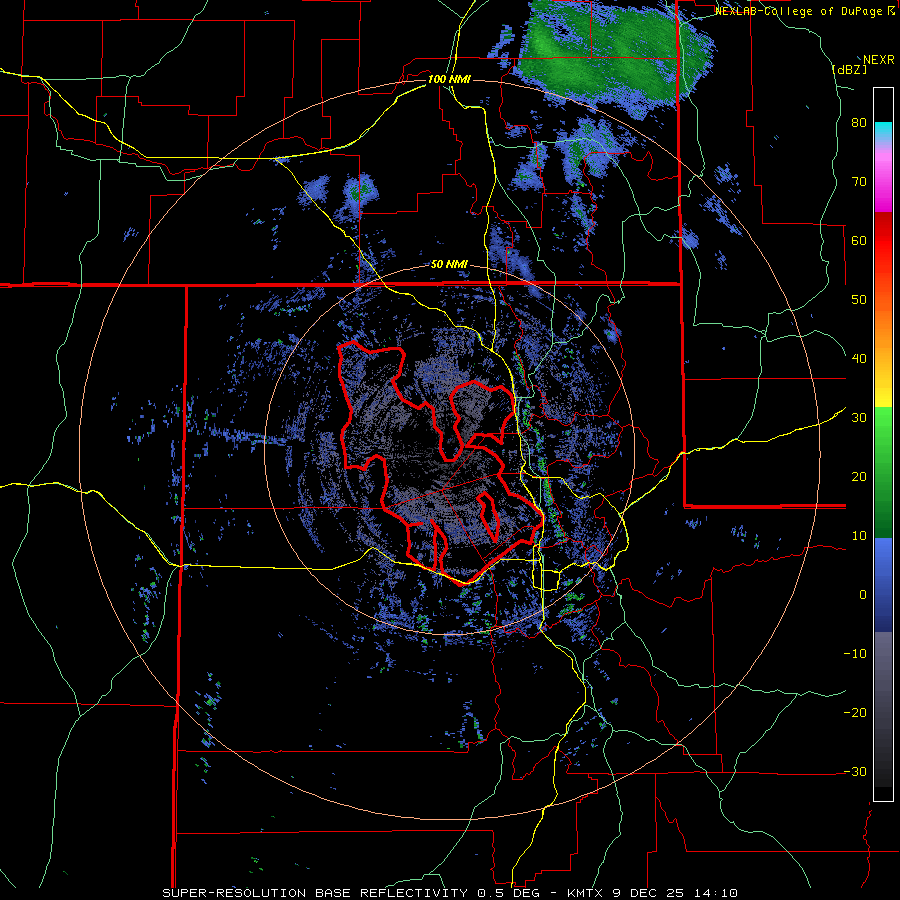This screenshot has width=900, height=900.
Task: Click the "NEXR" label above the scale
Action: pyautogui.click(x=878, y=60)
